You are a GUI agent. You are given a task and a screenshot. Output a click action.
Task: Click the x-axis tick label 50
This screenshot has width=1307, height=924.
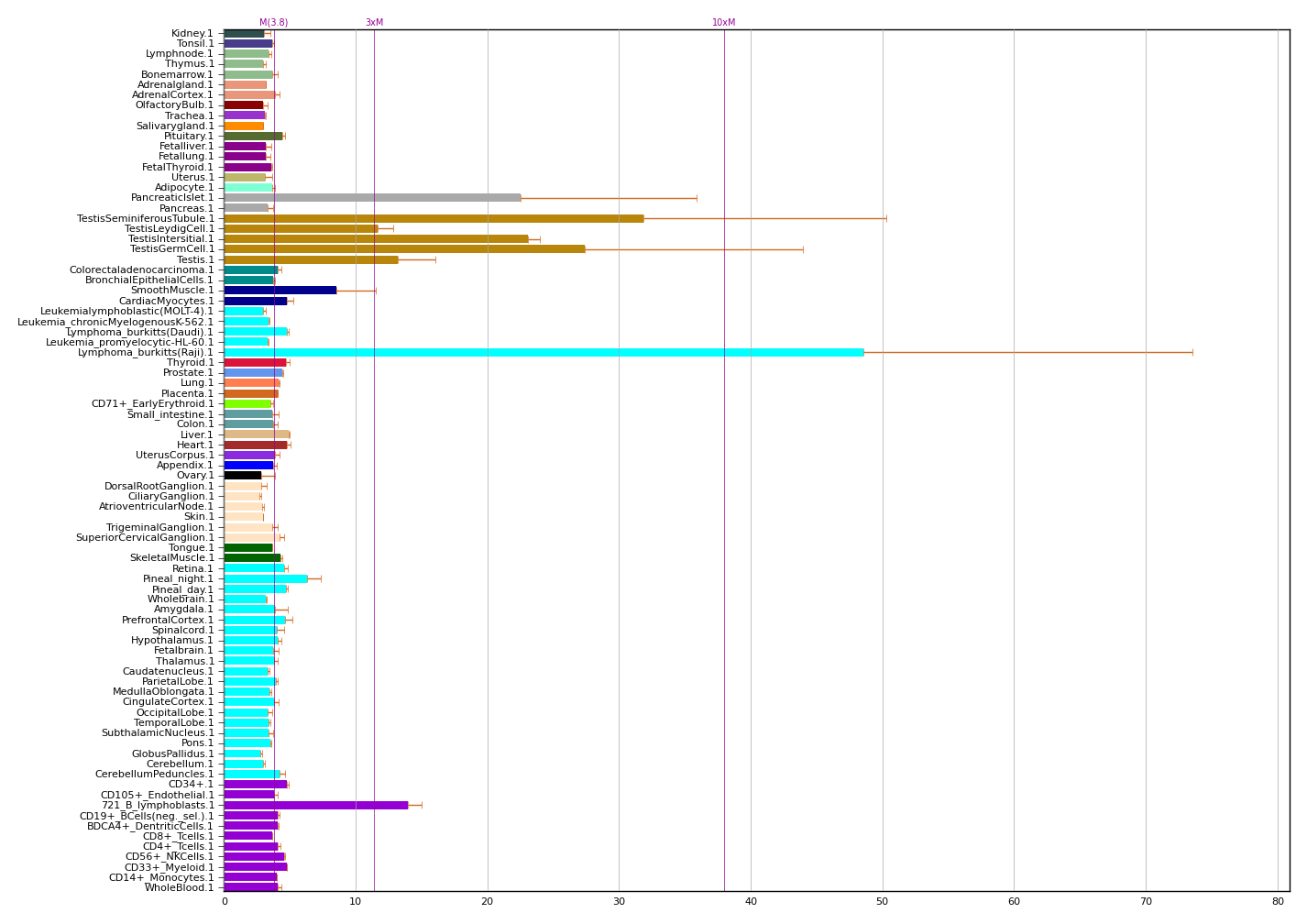(882, 902)
